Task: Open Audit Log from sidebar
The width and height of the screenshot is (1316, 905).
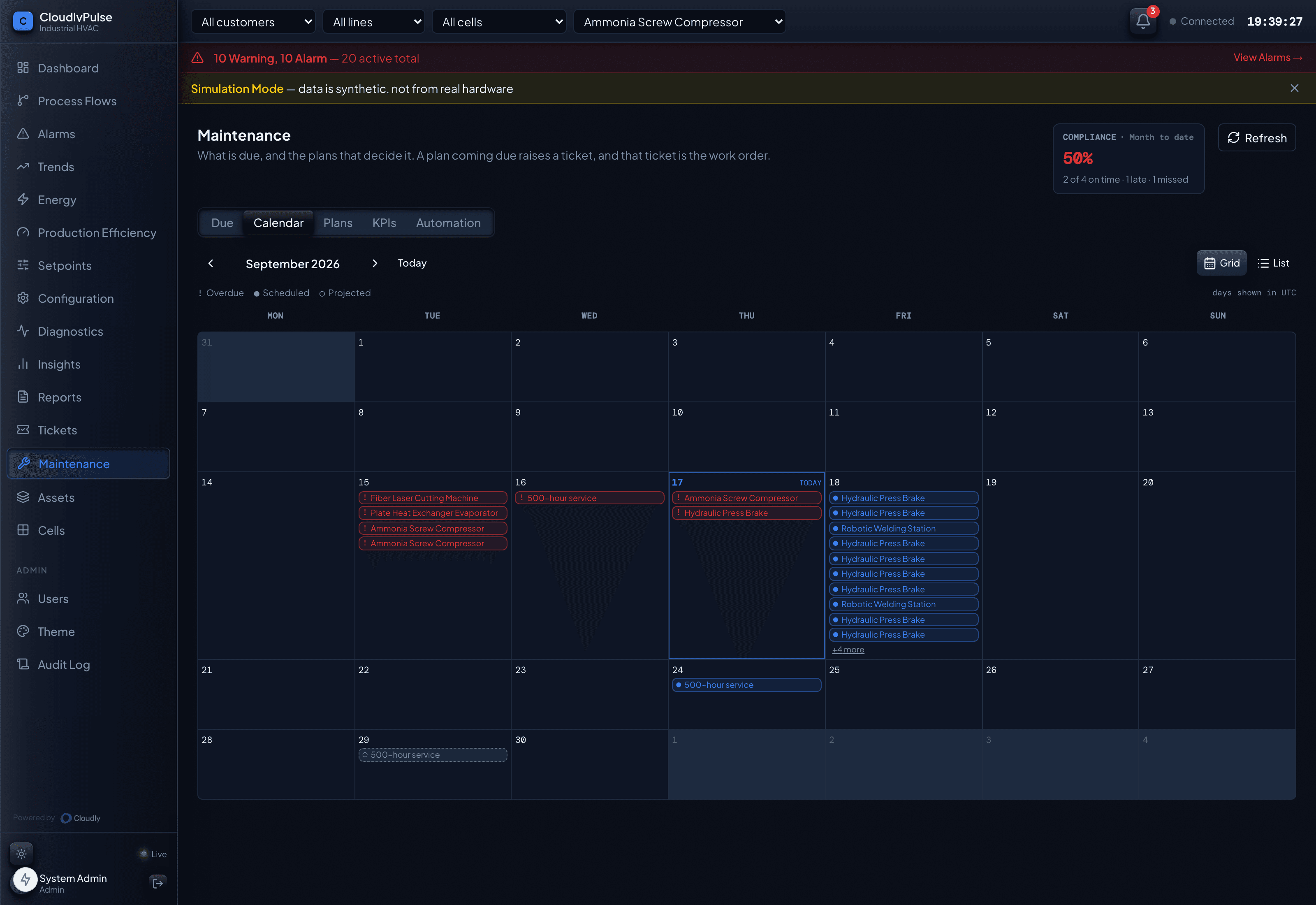Action: [x=88, y=665]
